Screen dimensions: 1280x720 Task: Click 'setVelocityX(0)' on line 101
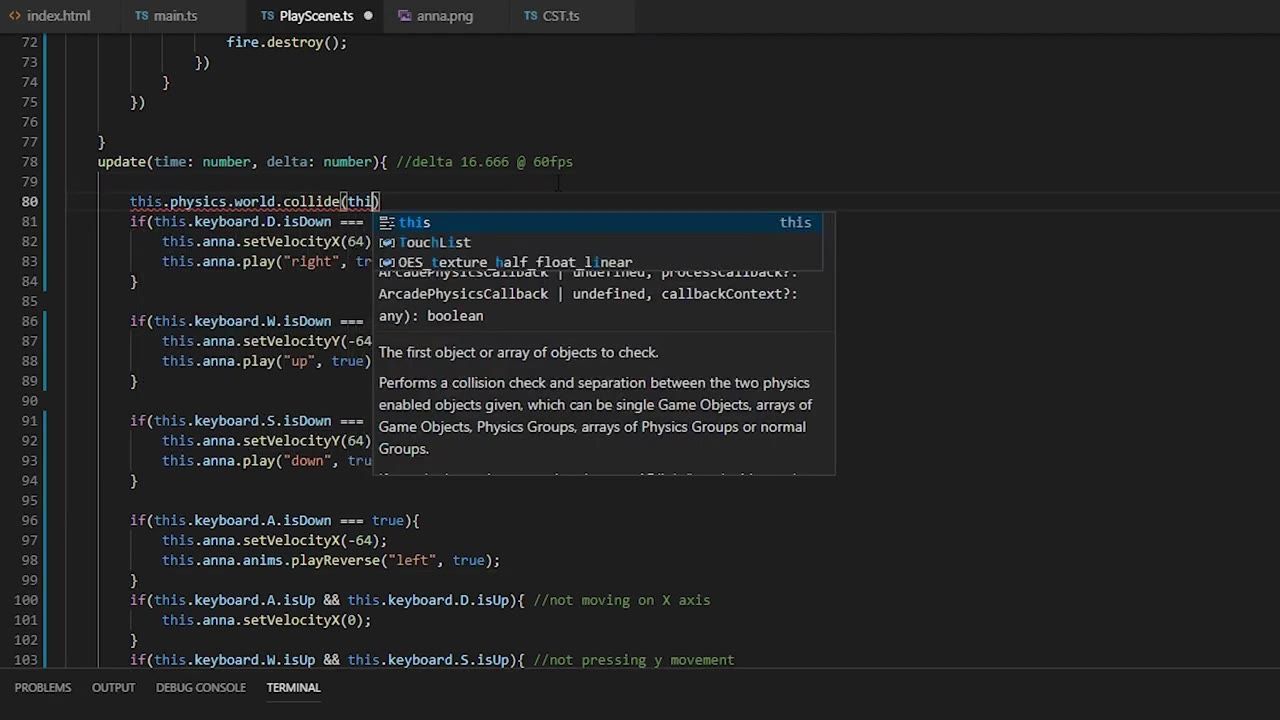coord(303,621)
